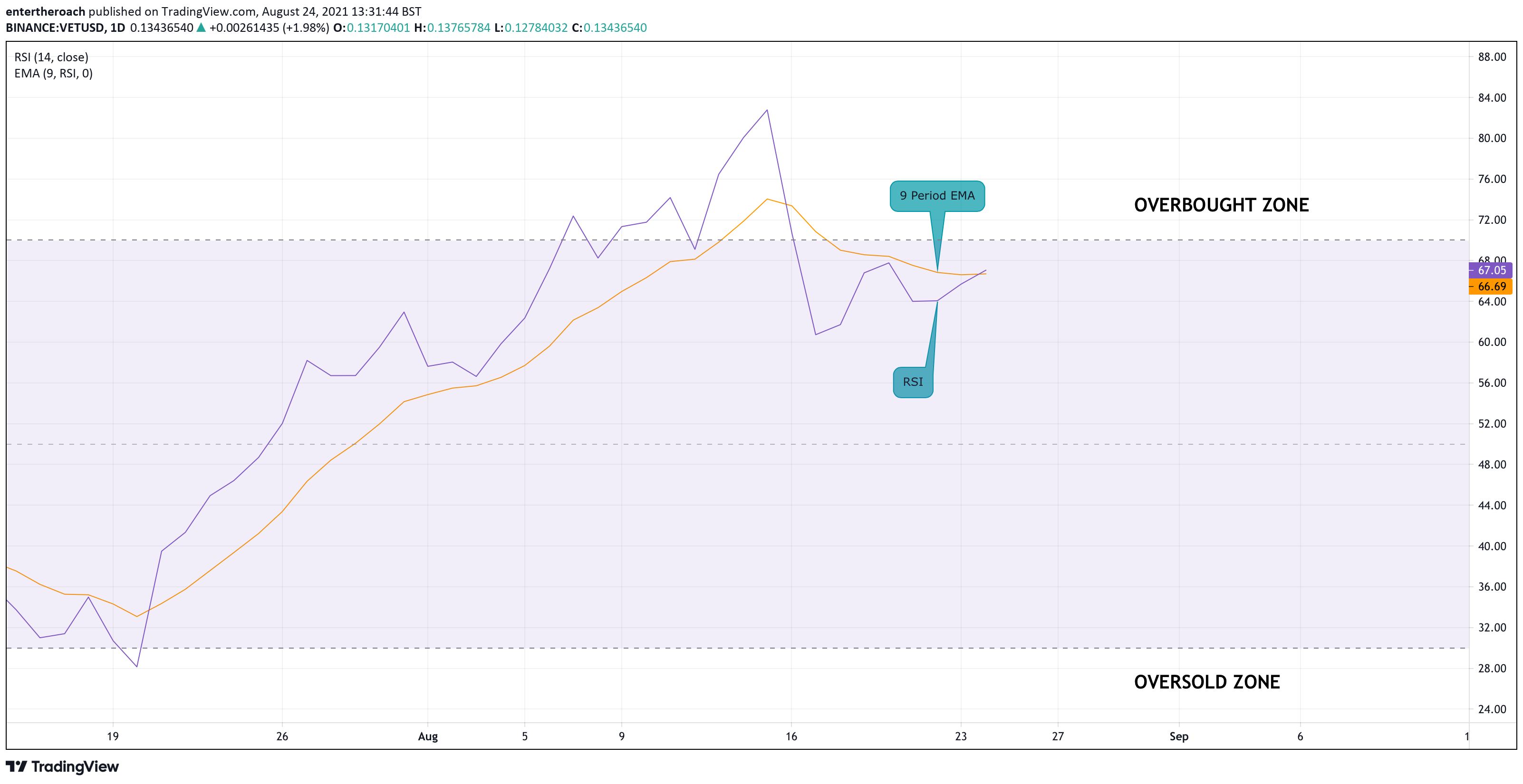Click the +0.00261435 (+1.98%) change text

click(x=269, y=28)
